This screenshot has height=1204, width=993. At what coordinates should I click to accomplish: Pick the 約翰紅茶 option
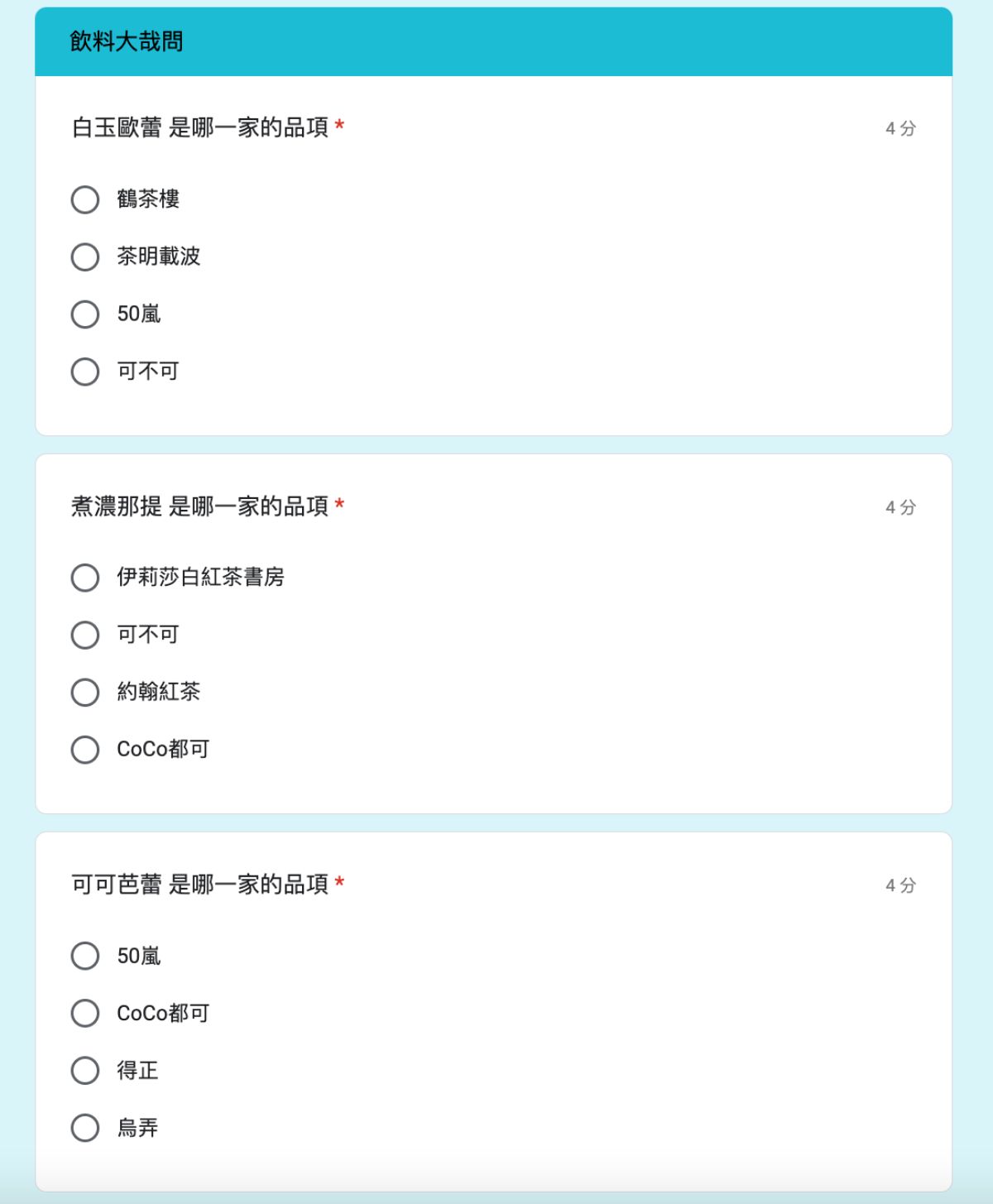[85, 692]
